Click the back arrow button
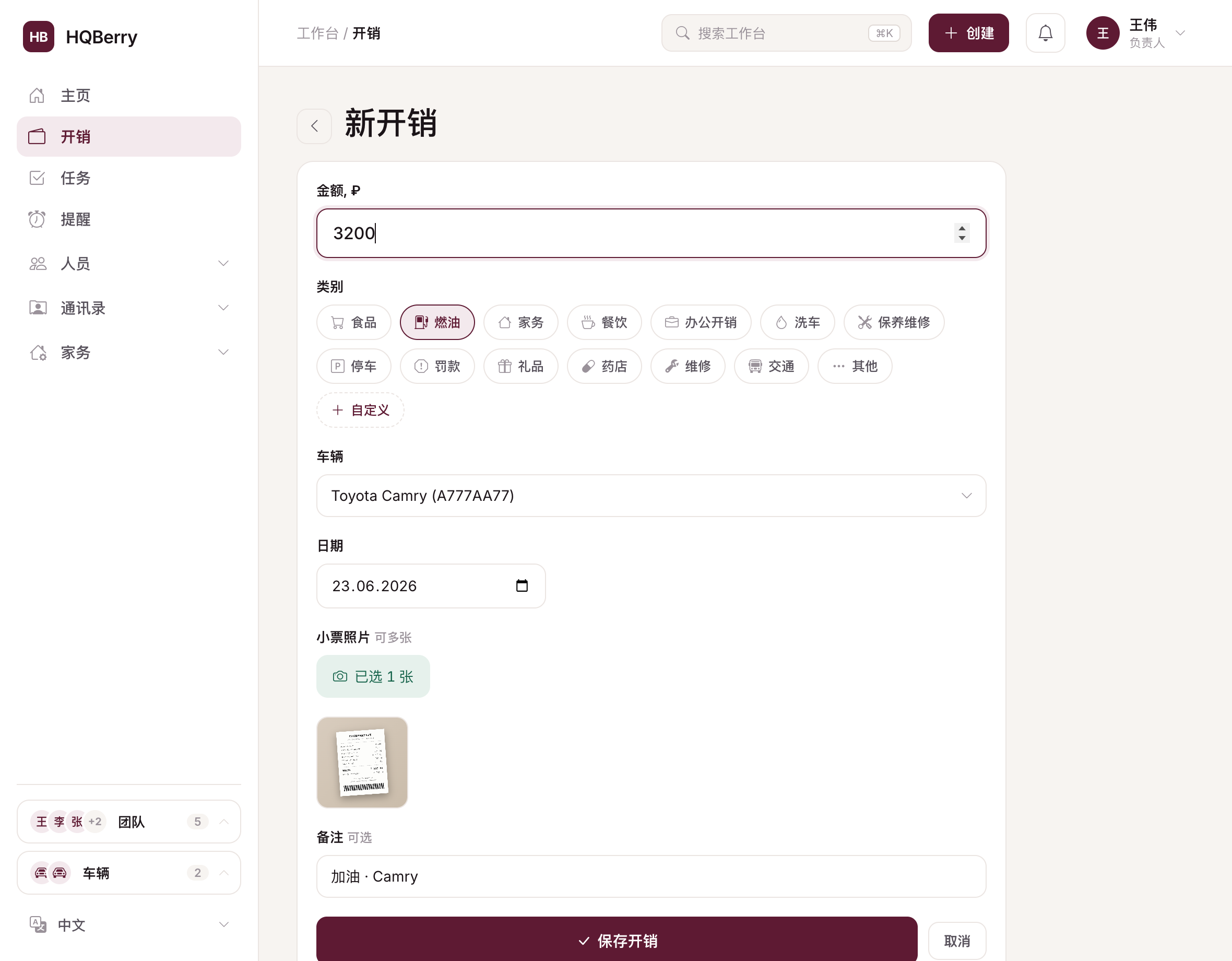The width and height of the screenshot is (1232, 961). tap(314, 126)
